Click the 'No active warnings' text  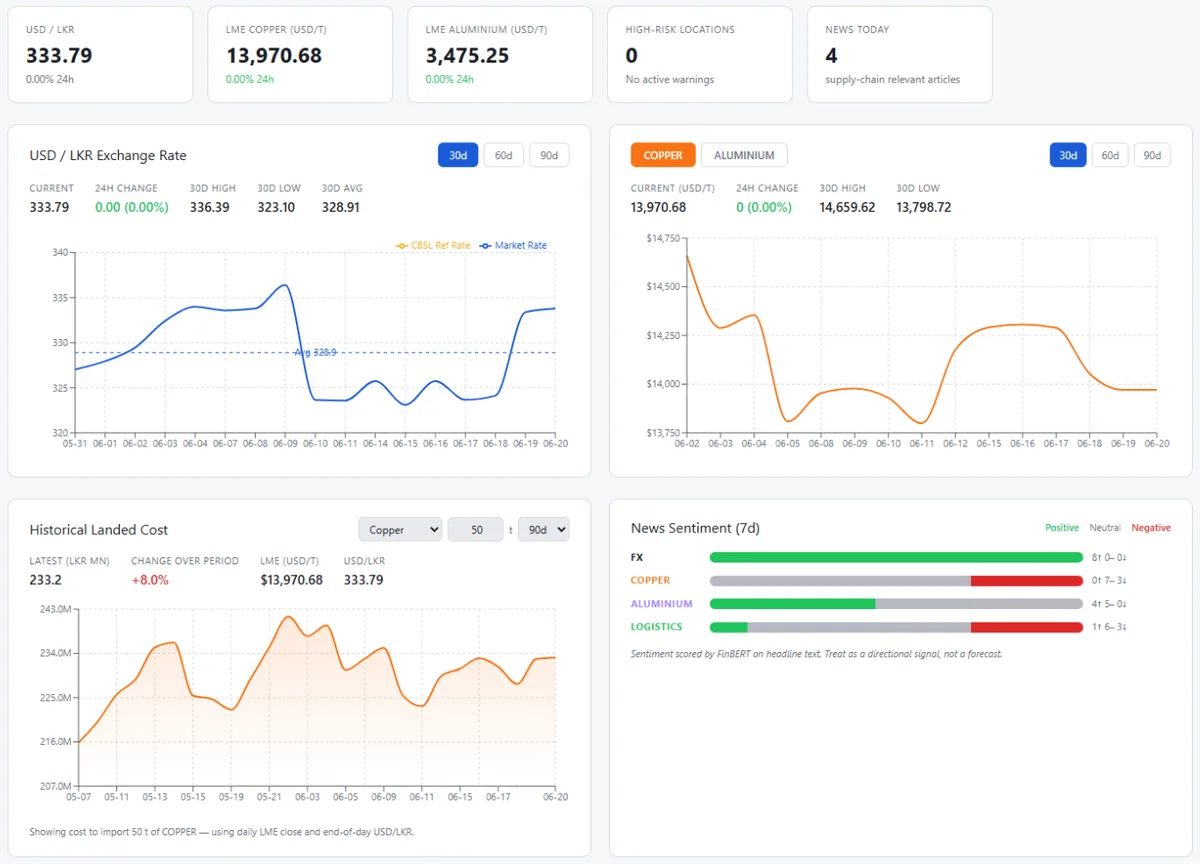(x=670, y=80)
